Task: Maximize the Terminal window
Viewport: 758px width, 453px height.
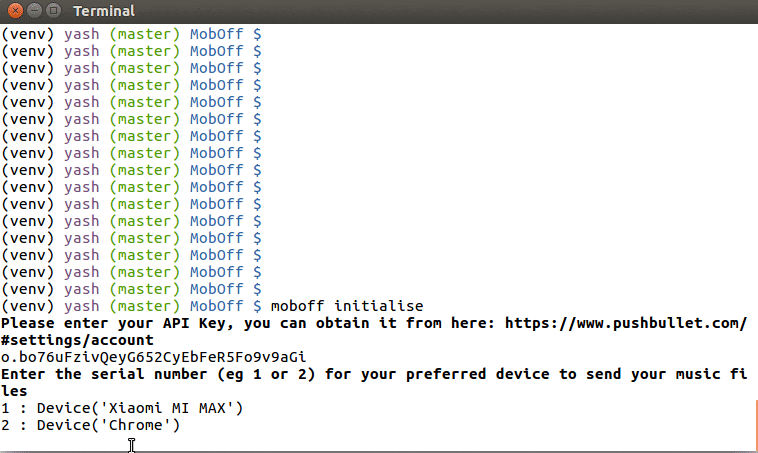Action: point(54,10)
